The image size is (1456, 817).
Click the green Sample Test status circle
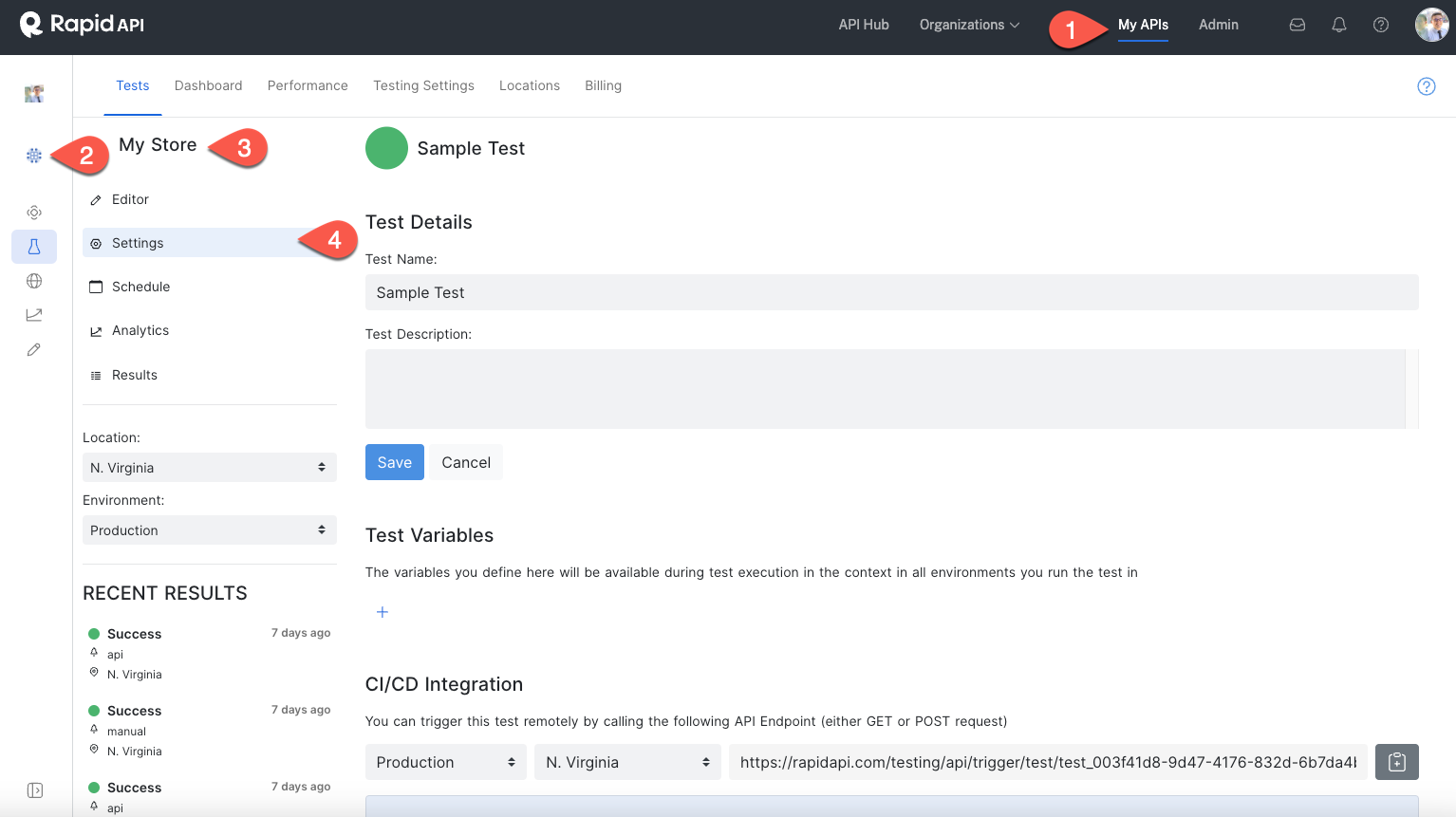386,148
